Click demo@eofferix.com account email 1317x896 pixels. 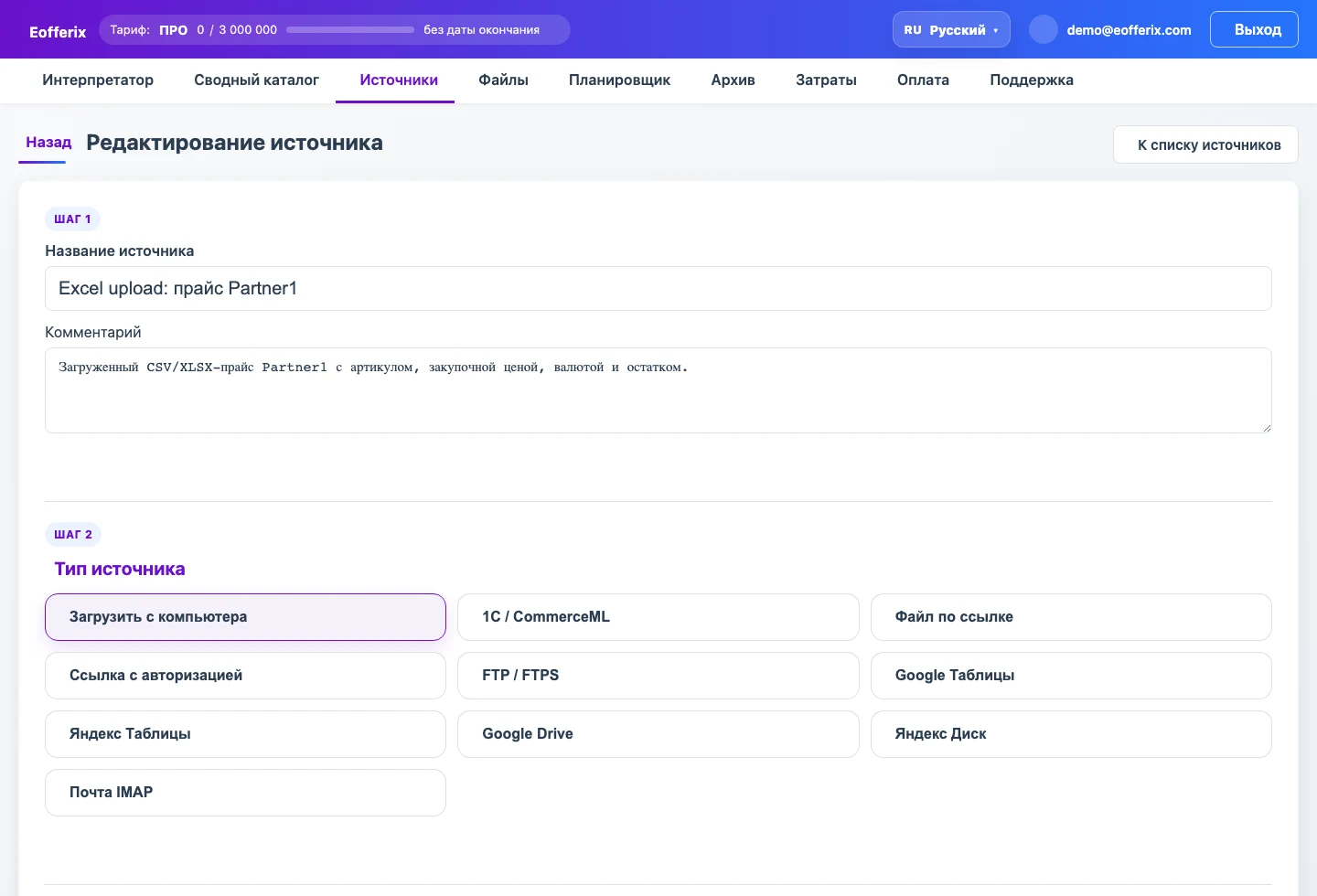click(1129, 30)
